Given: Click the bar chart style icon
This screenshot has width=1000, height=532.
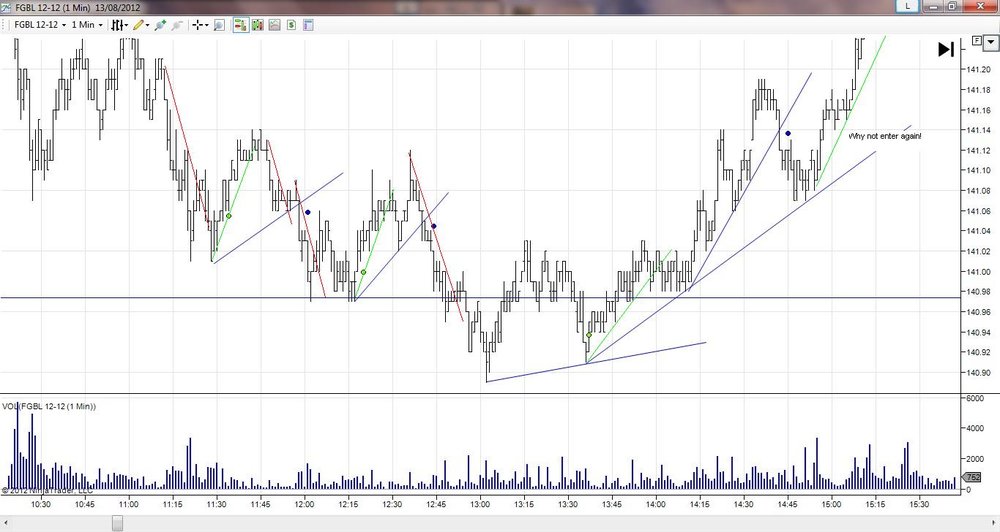Looking at the screenshot, I should 117,25.
